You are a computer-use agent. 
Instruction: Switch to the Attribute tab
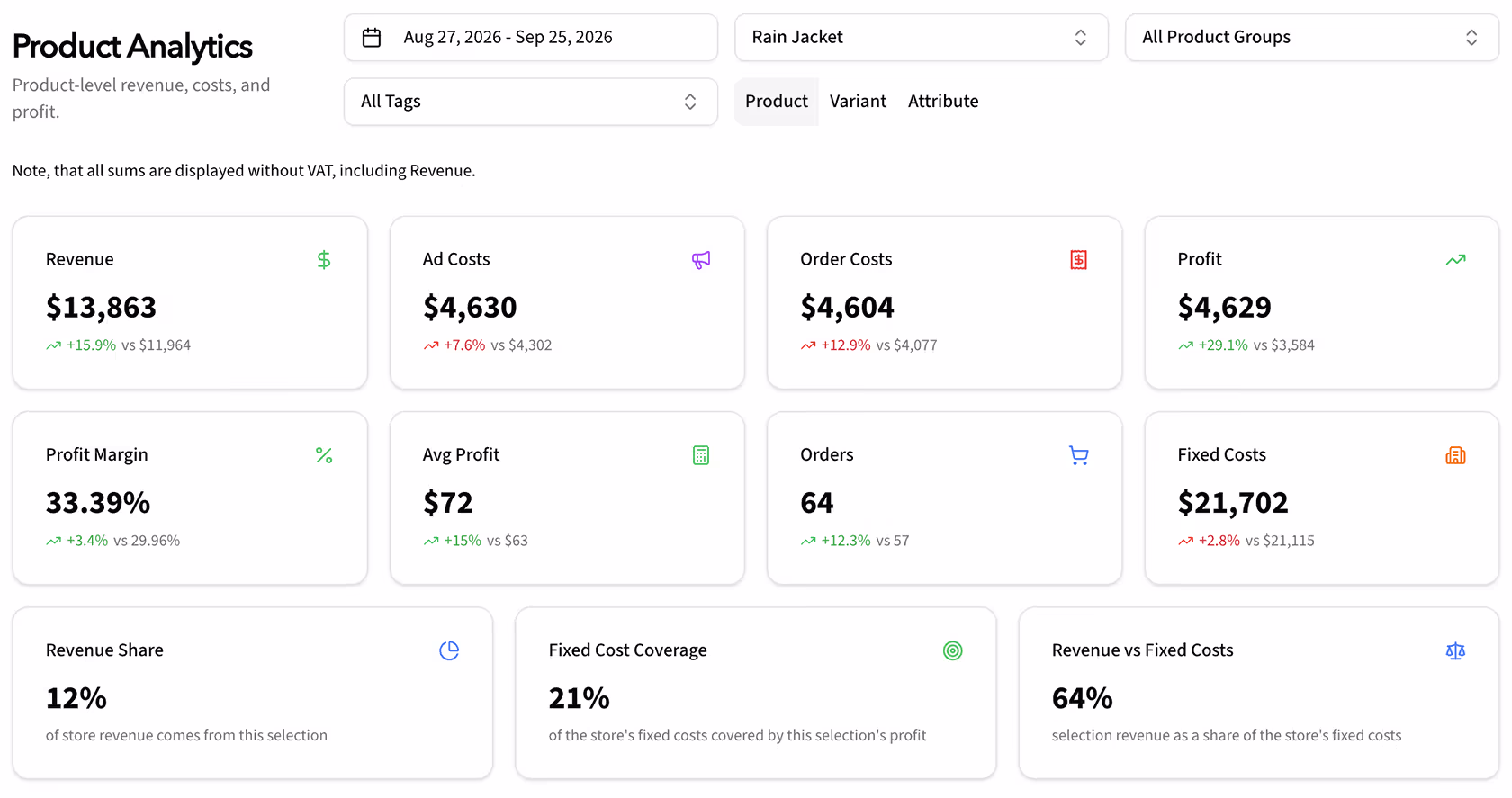click(943, 102)
